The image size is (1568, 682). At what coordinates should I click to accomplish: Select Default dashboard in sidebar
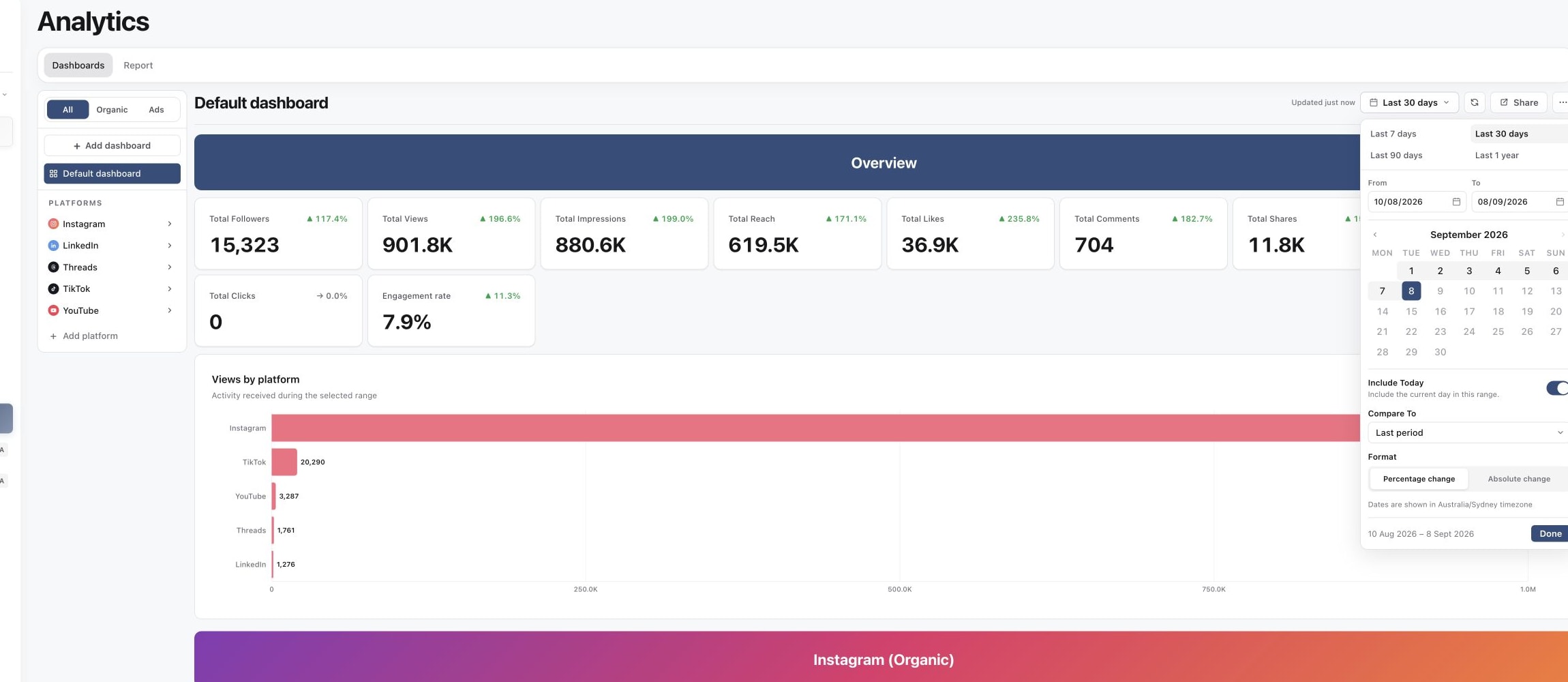click(x=112, y=174)
